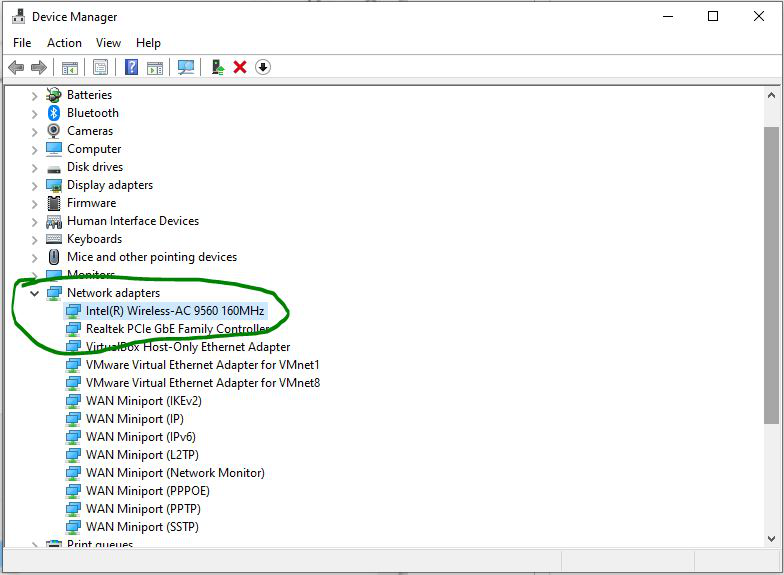Image resolution: width=784 pixels, height=575 pixels.
Task: Click the Properties sheet toolbar icon
Action: (x=100, y=67)
